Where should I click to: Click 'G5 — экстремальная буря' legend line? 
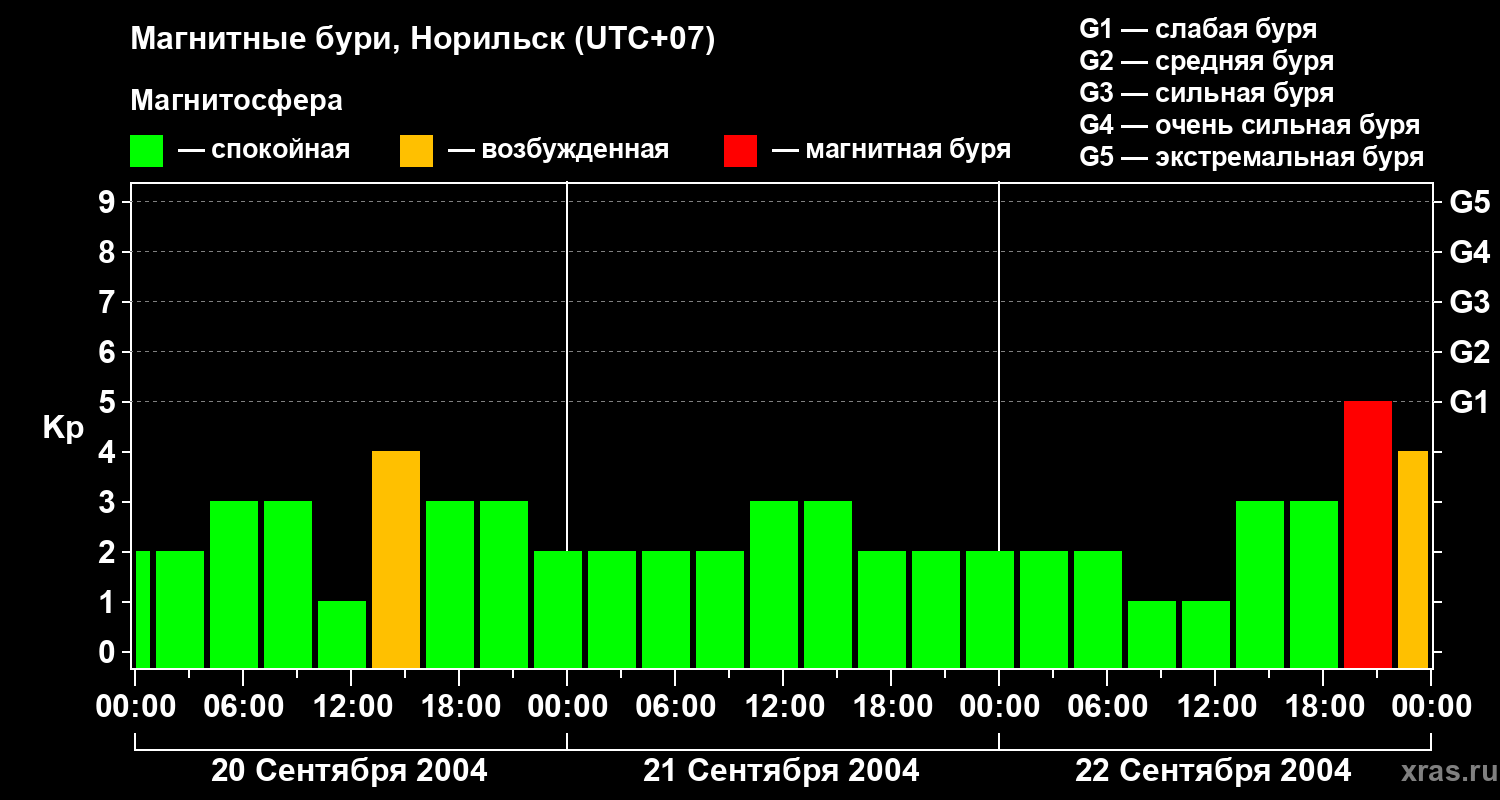(1252, 157)
